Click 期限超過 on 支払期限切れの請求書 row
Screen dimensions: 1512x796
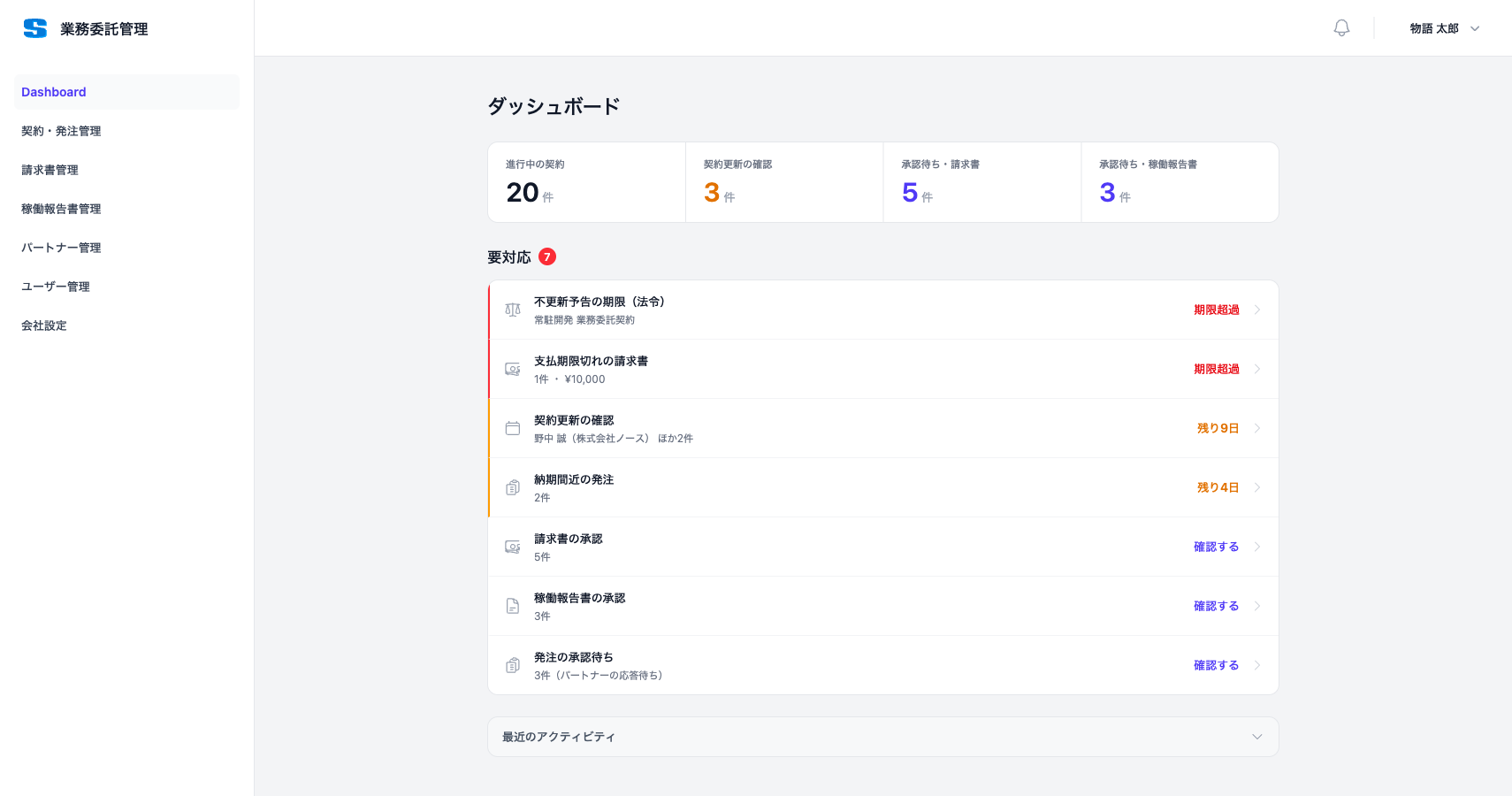pyautogui.click(x=1216, y=369)
